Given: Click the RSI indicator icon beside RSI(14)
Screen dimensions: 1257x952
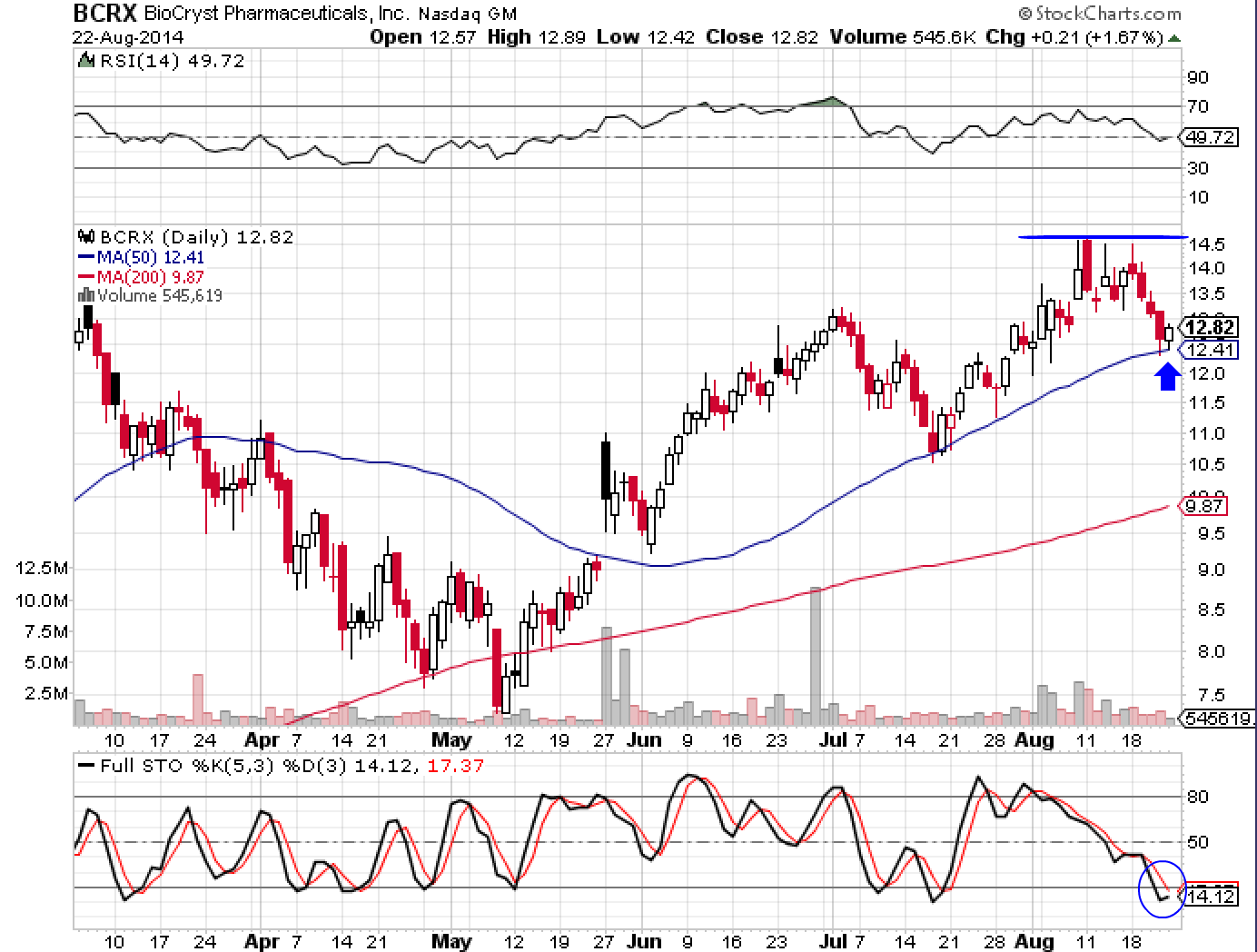Looking at the screenshot, I should 85,61.
